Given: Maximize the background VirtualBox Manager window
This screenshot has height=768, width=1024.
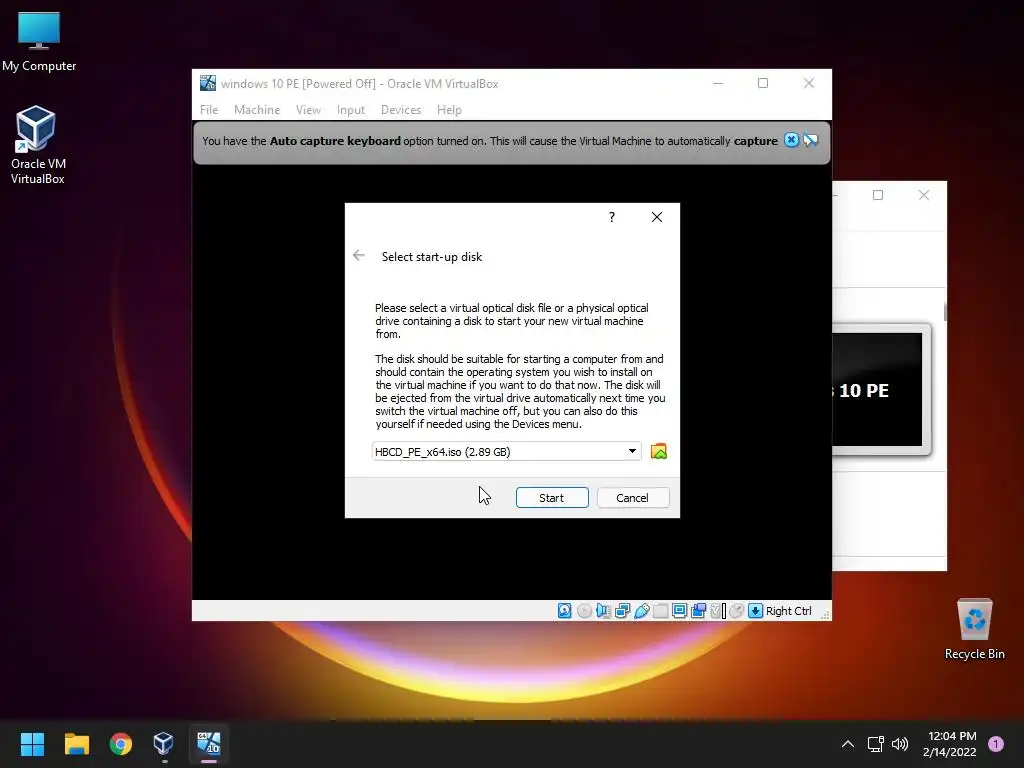Looking at the screenshot, I should pyautogui.click(x=878, y=195).
